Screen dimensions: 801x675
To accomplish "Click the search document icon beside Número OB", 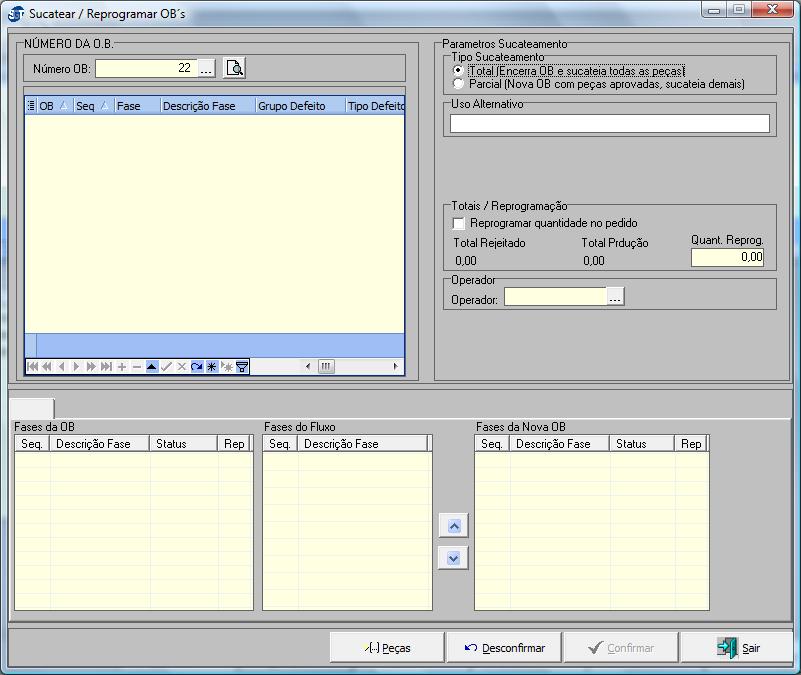I will pos(234,68).
